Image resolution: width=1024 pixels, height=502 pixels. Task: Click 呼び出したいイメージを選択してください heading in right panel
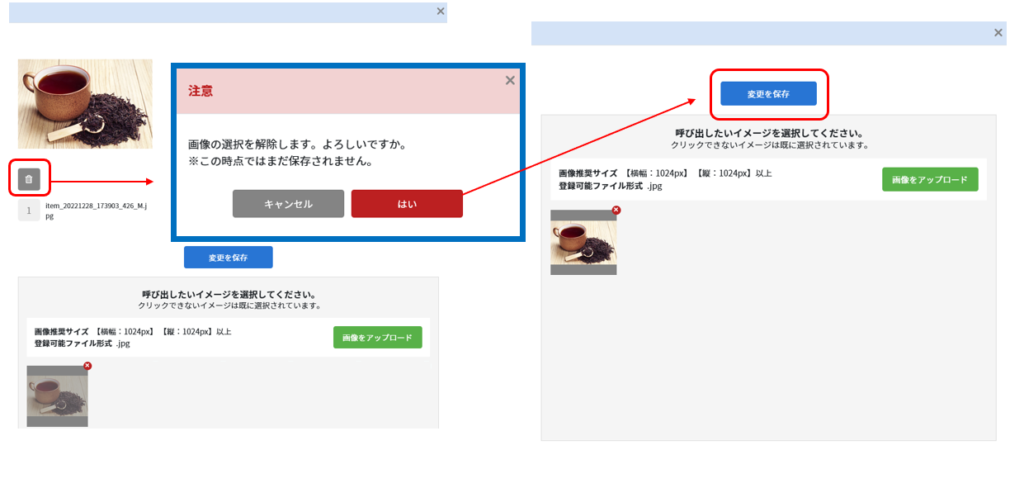tap(769, 133)
